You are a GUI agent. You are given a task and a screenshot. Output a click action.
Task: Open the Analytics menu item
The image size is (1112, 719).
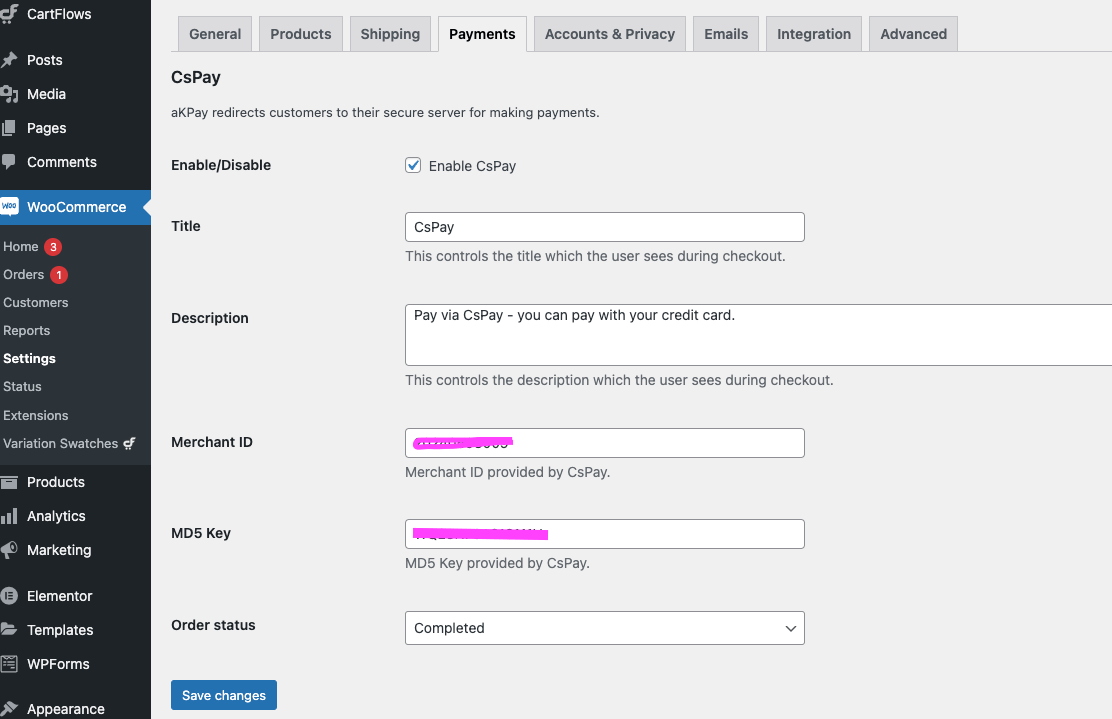coord(56,516)
